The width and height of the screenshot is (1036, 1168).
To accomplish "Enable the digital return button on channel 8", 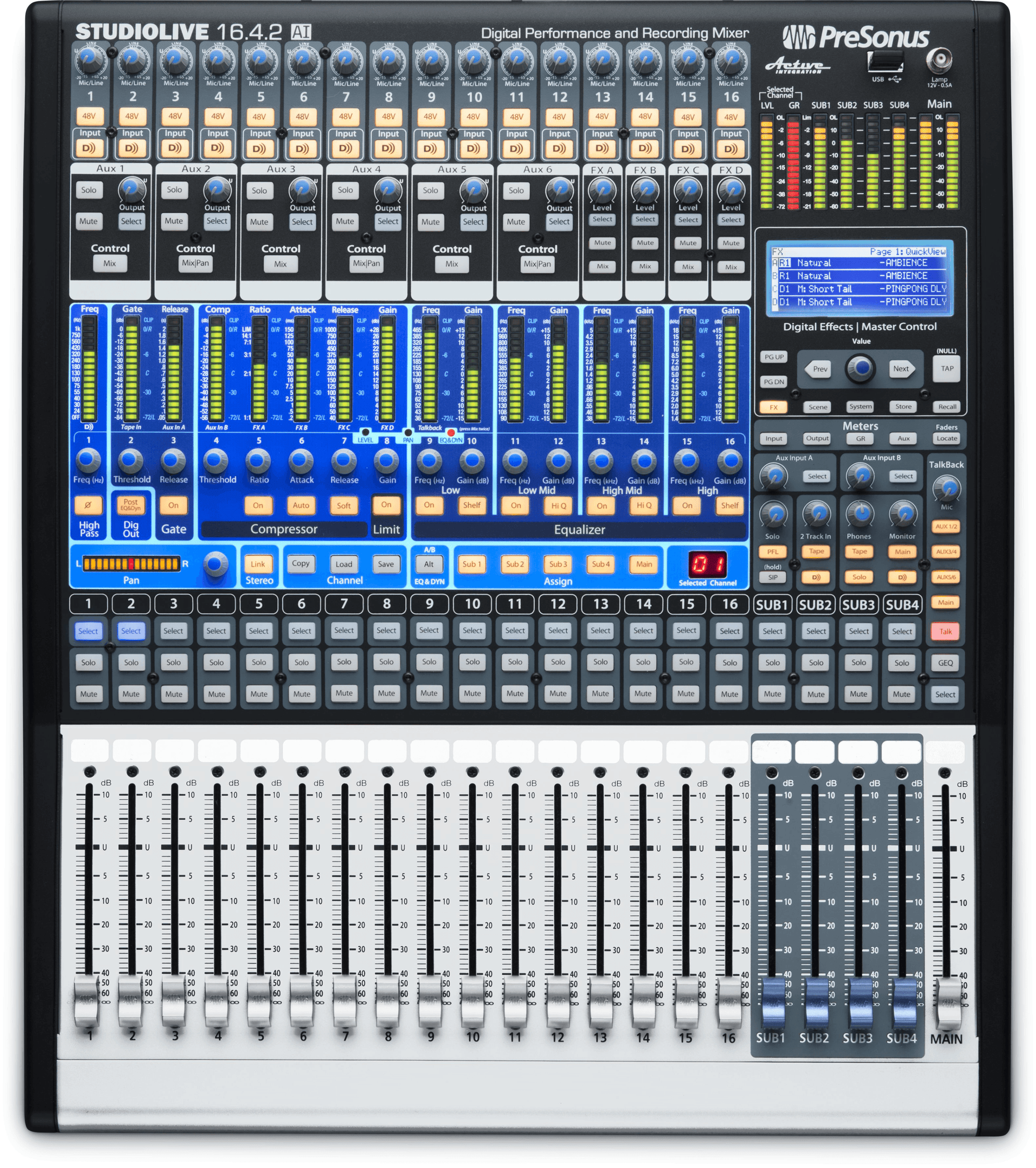I will pos(388,148).
